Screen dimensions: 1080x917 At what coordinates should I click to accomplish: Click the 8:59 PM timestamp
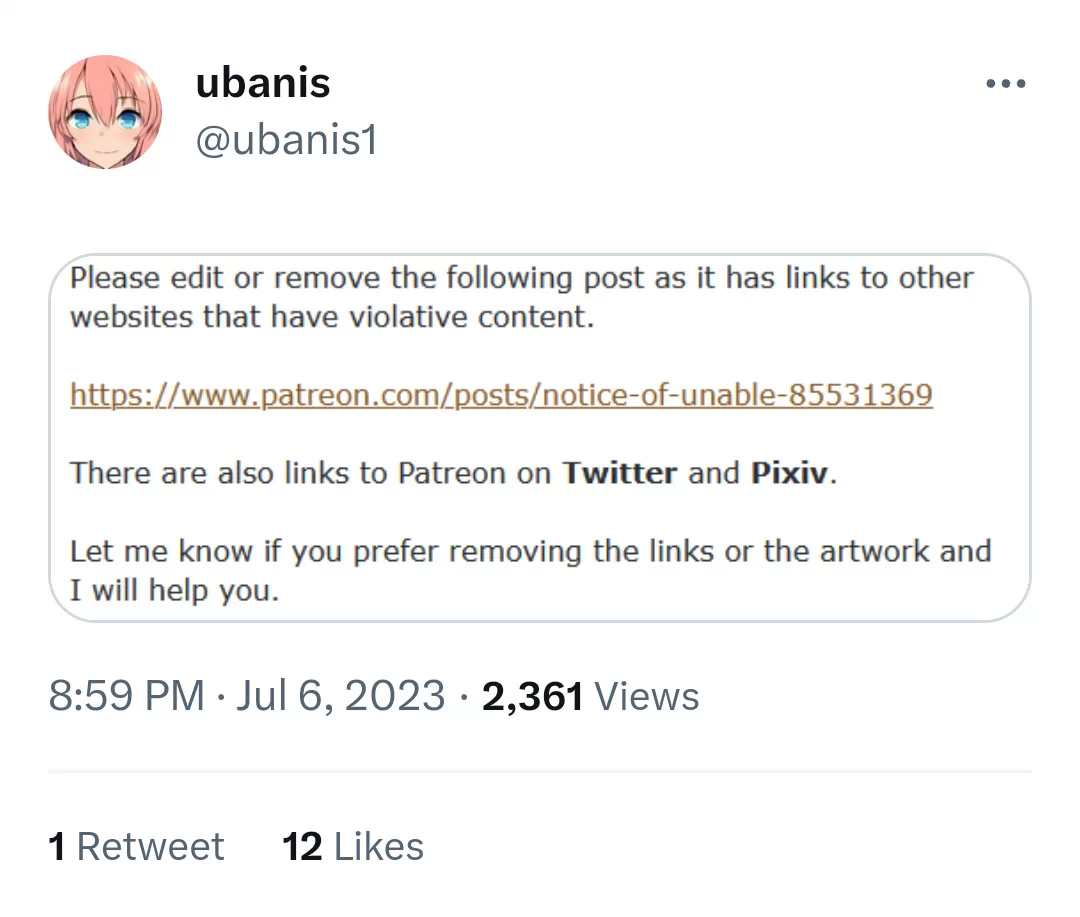click(126, 696)
